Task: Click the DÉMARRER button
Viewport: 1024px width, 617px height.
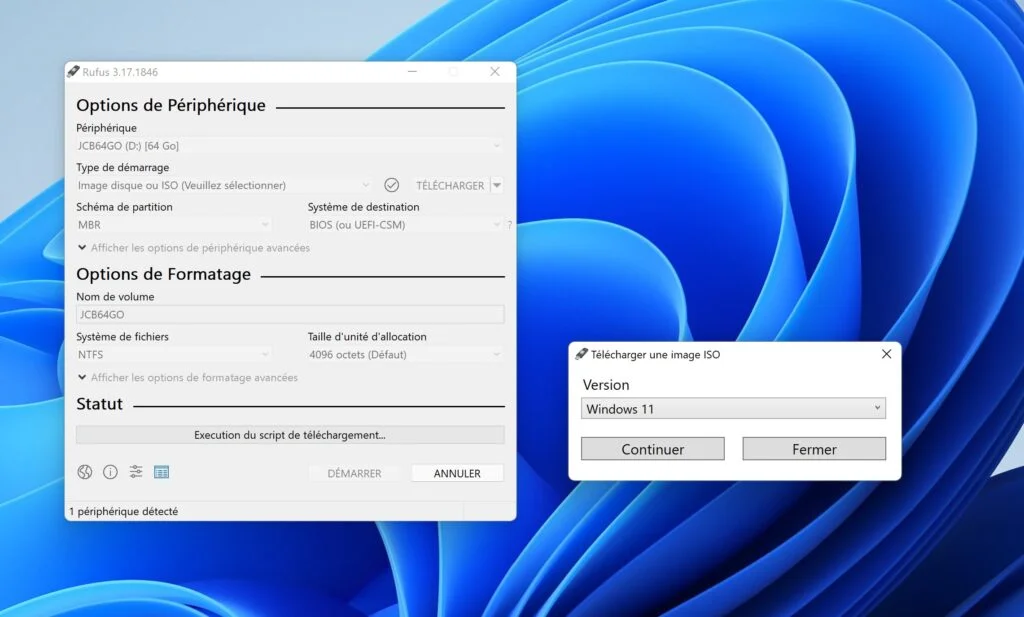Action: (355, 473)
